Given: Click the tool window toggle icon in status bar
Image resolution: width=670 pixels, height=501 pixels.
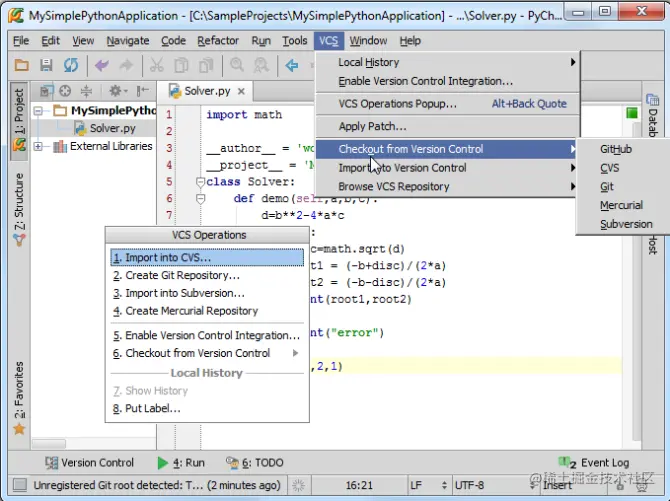Looking at the screenshot, I should pyautogui.click(x=19, y=485).
